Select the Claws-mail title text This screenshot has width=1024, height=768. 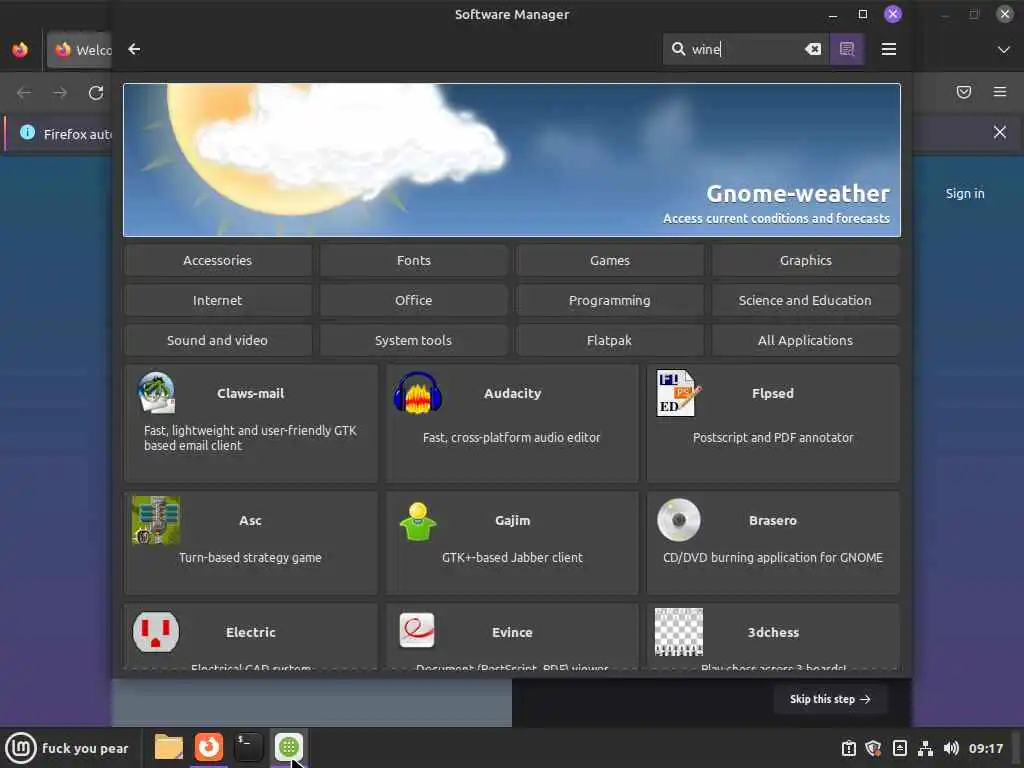coord(251,393)
